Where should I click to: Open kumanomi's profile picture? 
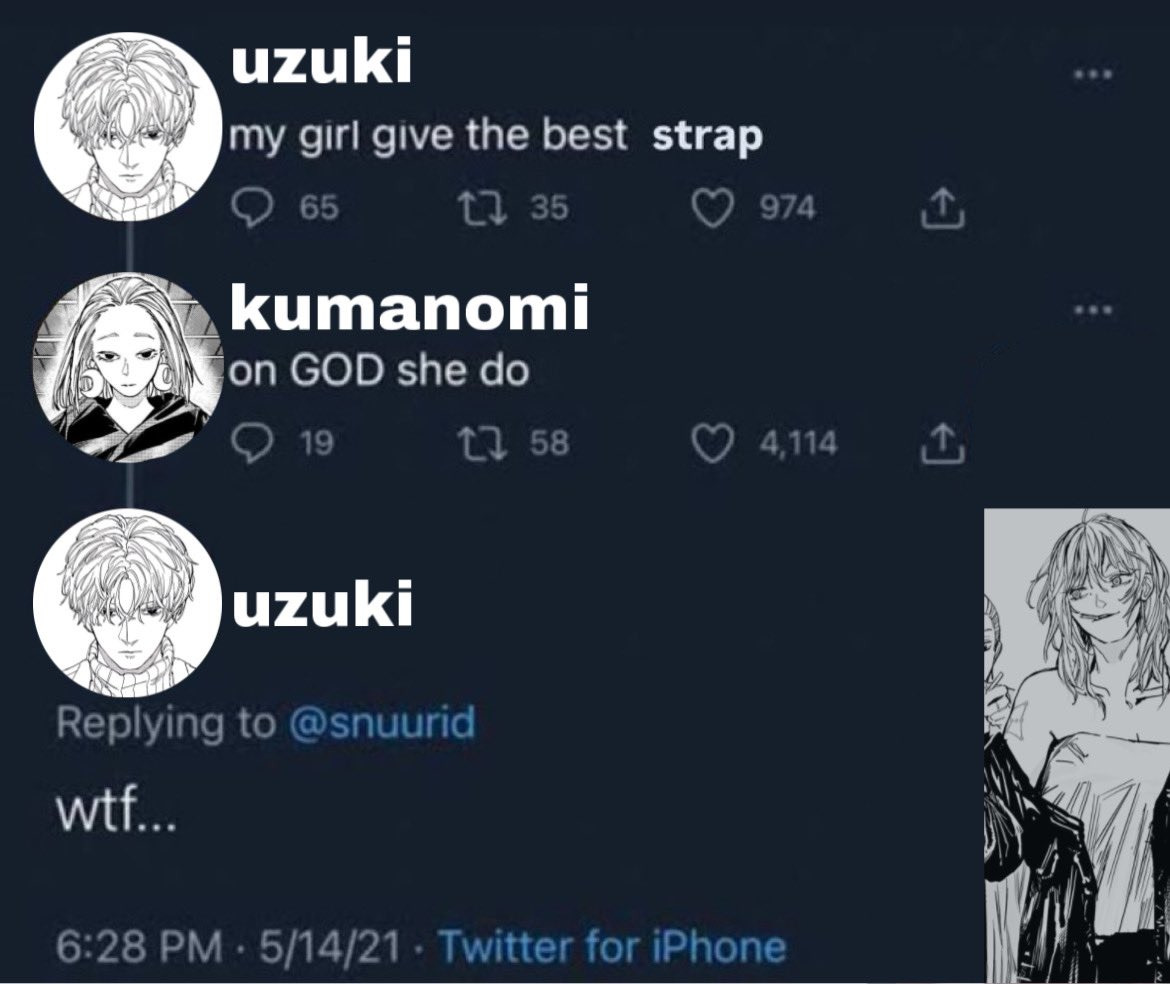128,367
